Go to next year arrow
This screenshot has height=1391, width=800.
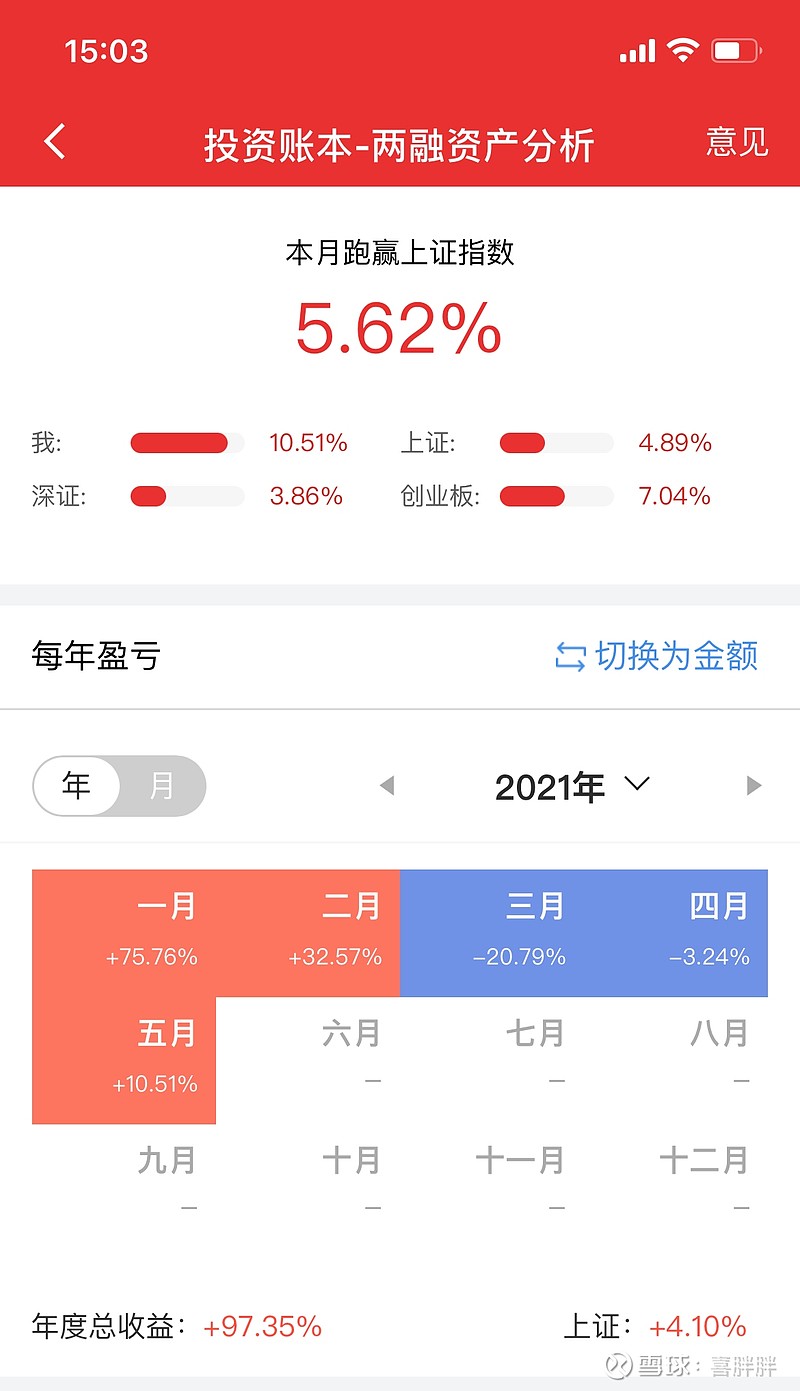coord(754,786)
